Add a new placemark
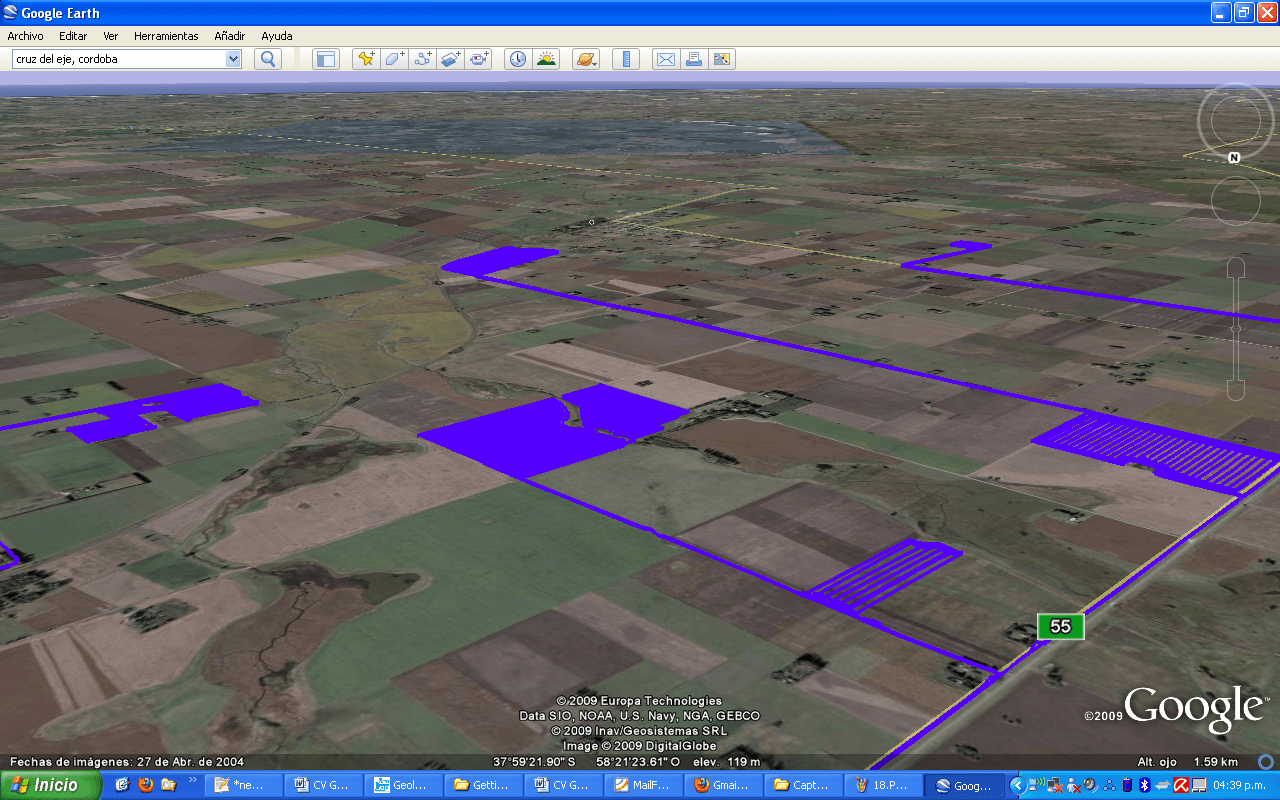This screenshot has height=800, width=1280. [366, 59]
